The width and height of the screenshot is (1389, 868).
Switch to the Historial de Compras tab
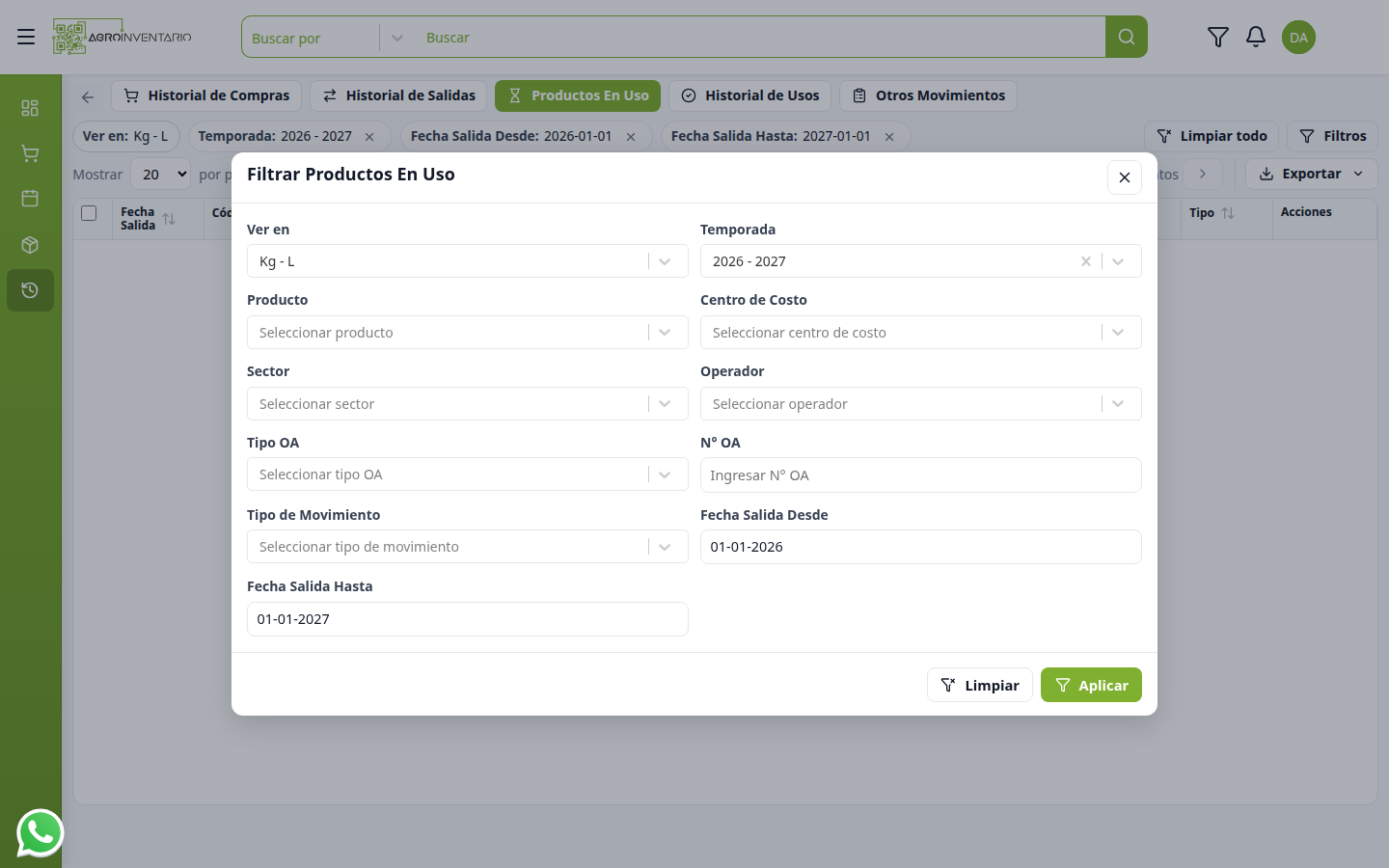pos(206,95)
